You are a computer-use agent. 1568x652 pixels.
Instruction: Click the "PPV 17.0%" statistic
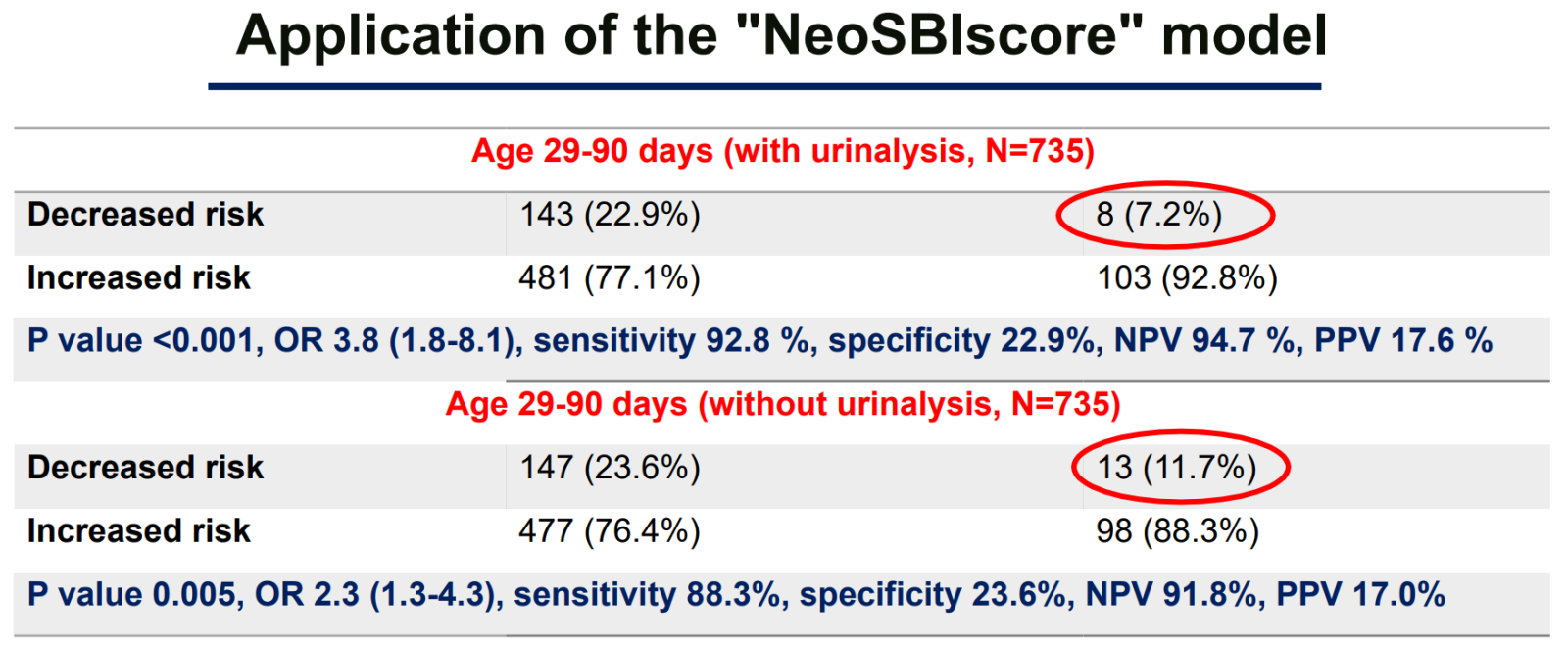[1361, 595]
